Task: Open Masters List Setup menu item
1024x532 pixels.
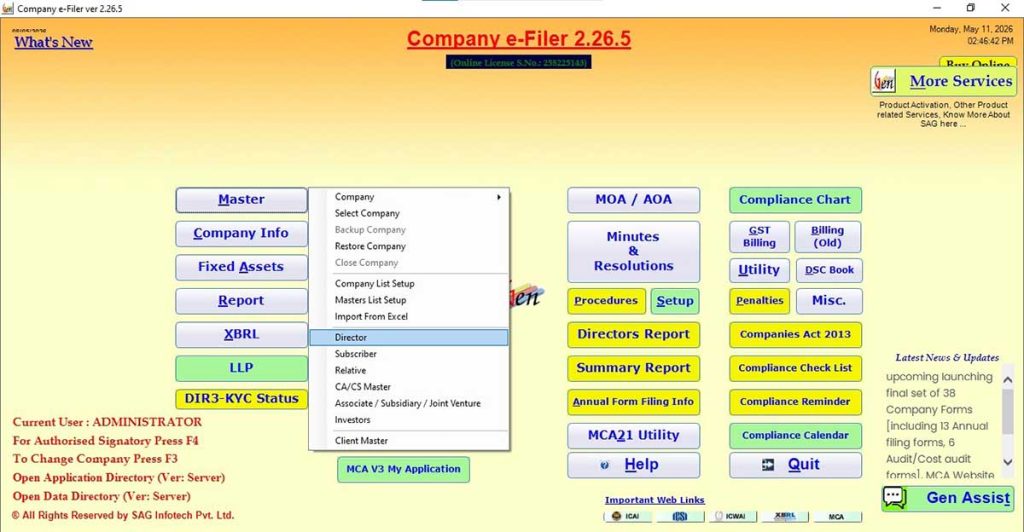Action: coord(409,300)
